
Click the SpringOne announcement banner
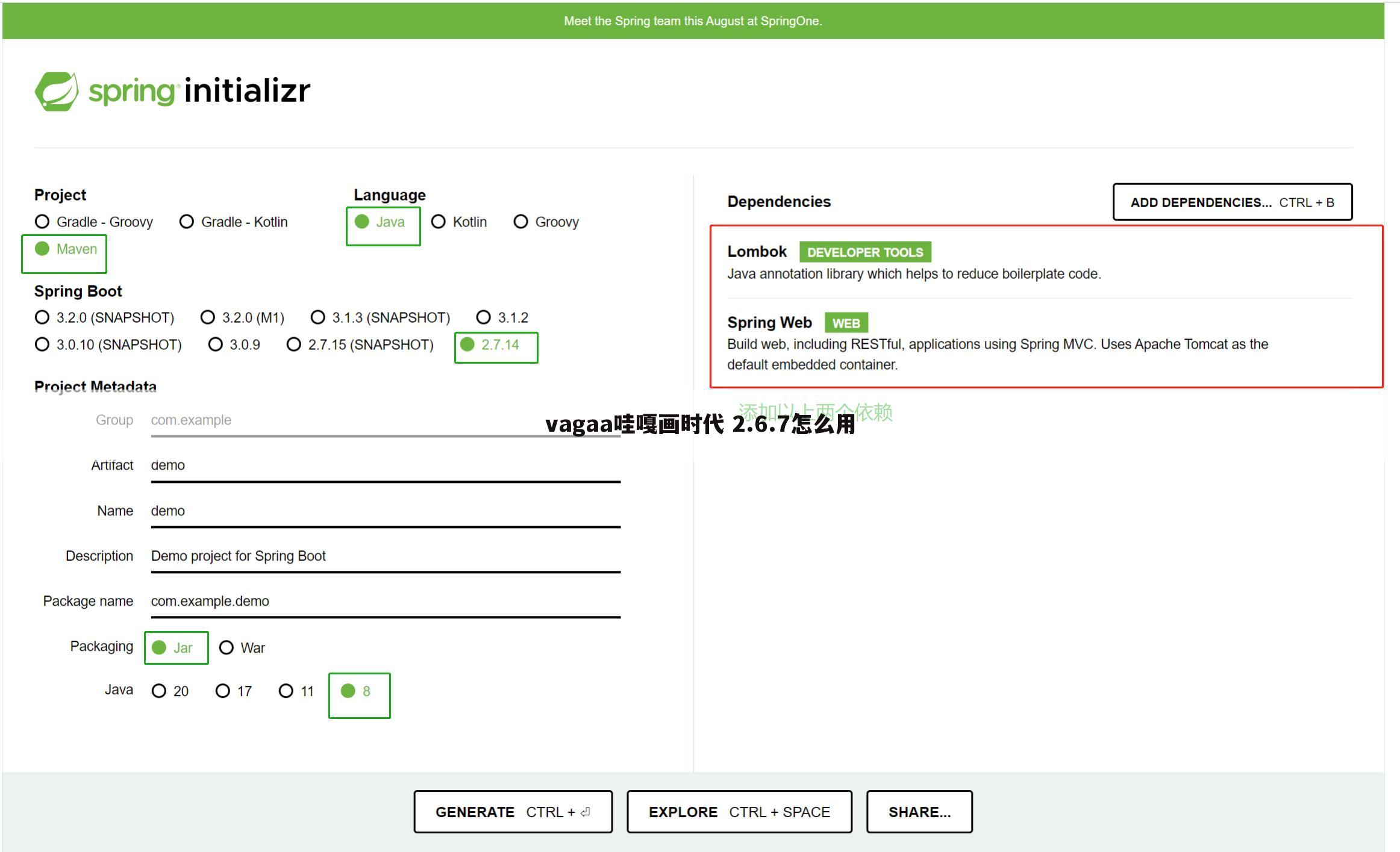click(693, 21)
